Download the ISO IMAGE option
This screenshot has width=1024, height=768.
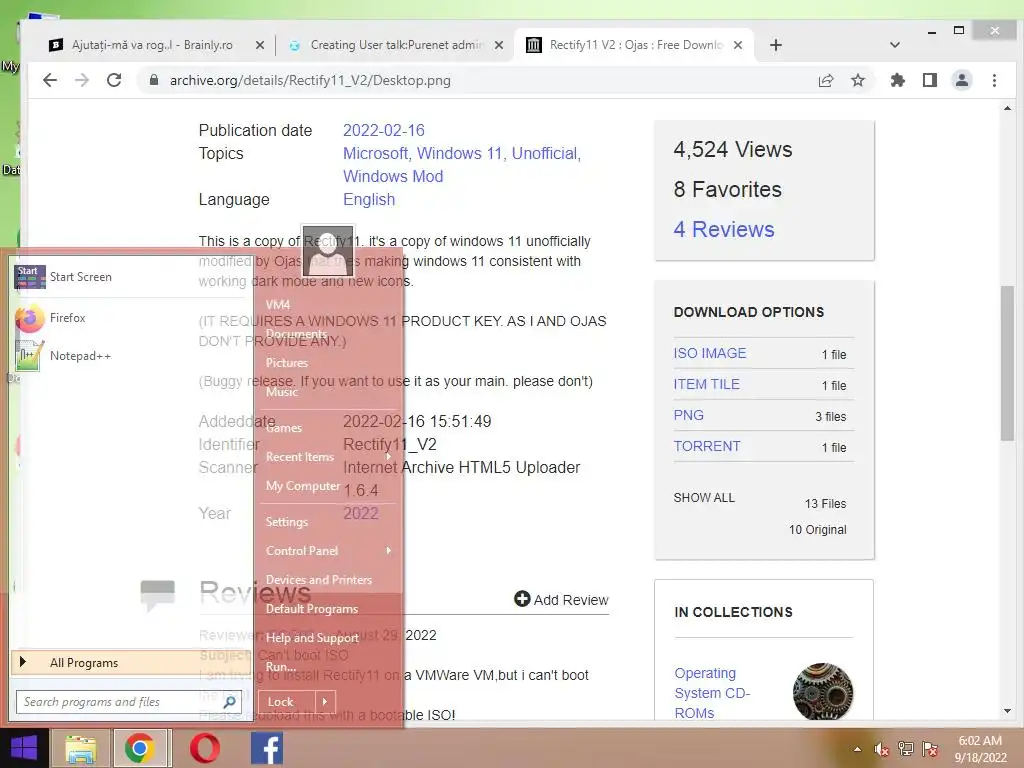click(710, 353)
